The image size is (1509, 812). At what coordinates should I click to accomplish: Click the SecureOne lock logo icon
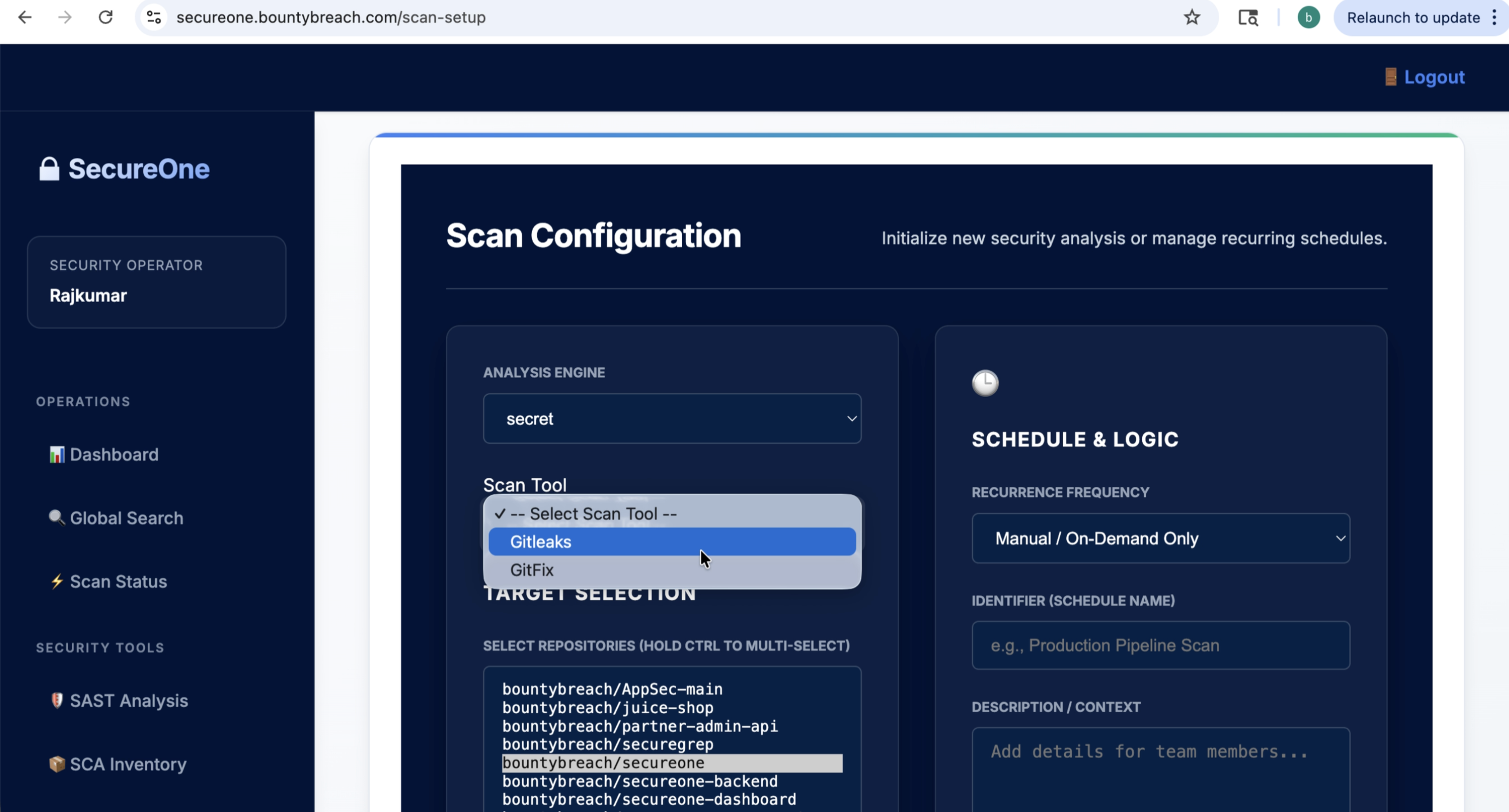click(x=49, y=169)
